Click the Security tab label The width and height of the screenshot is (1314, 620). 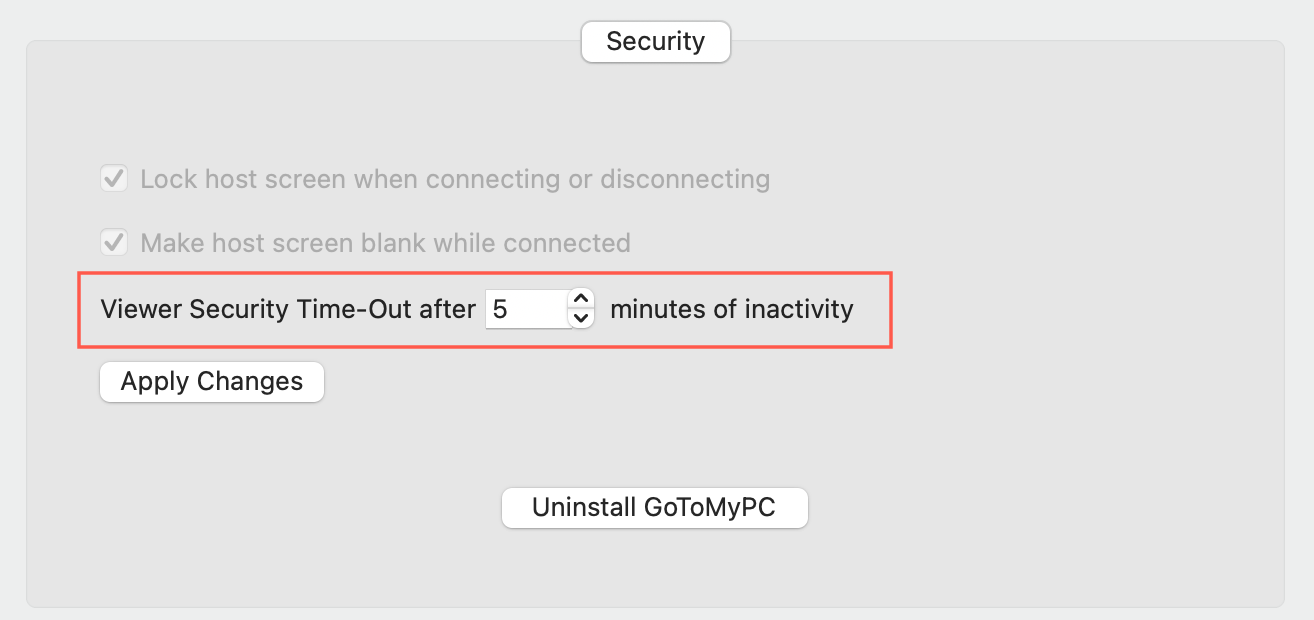[x=655, y=41]
